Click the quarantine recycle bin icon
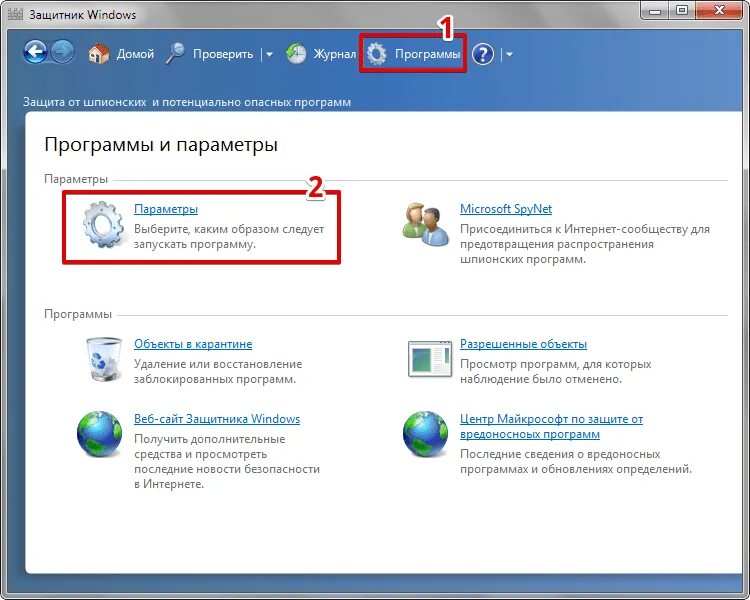 tap(103, 359)
